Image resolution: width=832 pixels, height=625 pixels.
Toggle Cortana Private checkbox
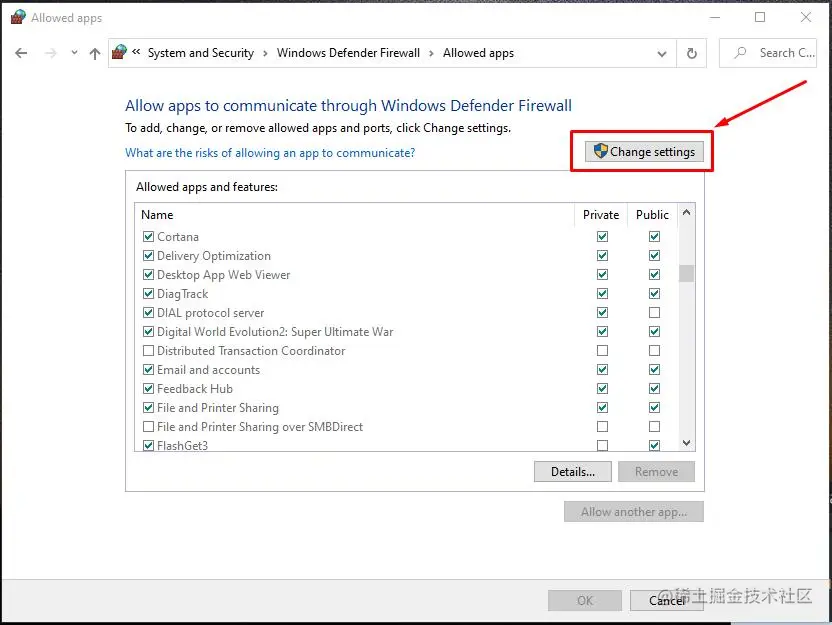coord(602,237)
